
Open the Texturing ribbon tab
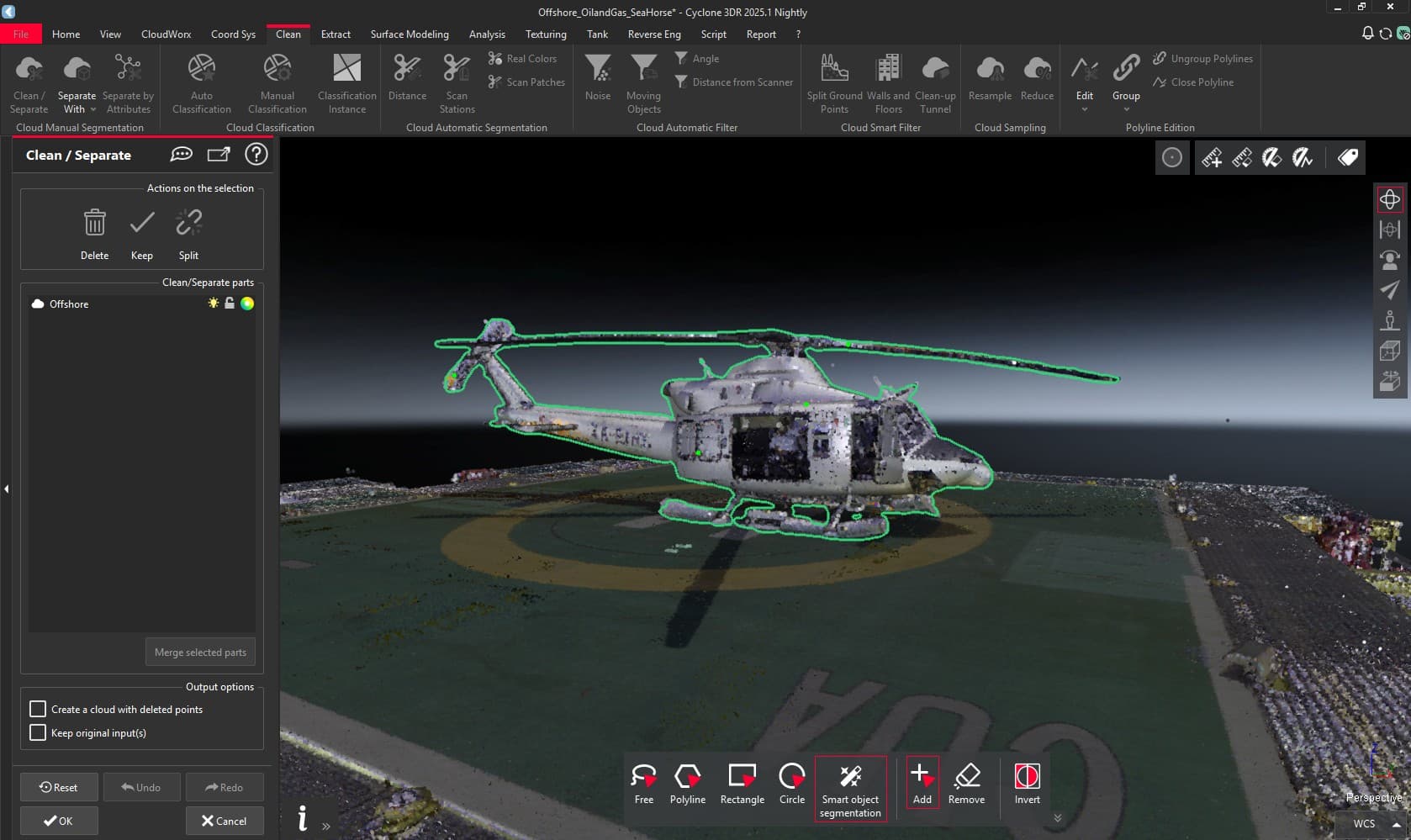pyautogui.click(x=545, y=34)
